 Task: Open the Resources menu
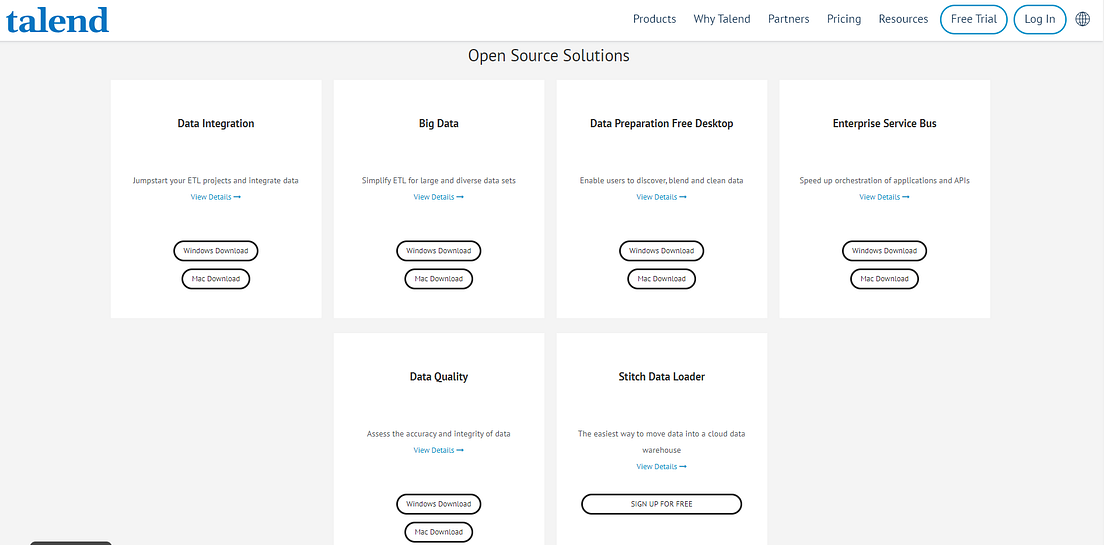pos(903,19)
